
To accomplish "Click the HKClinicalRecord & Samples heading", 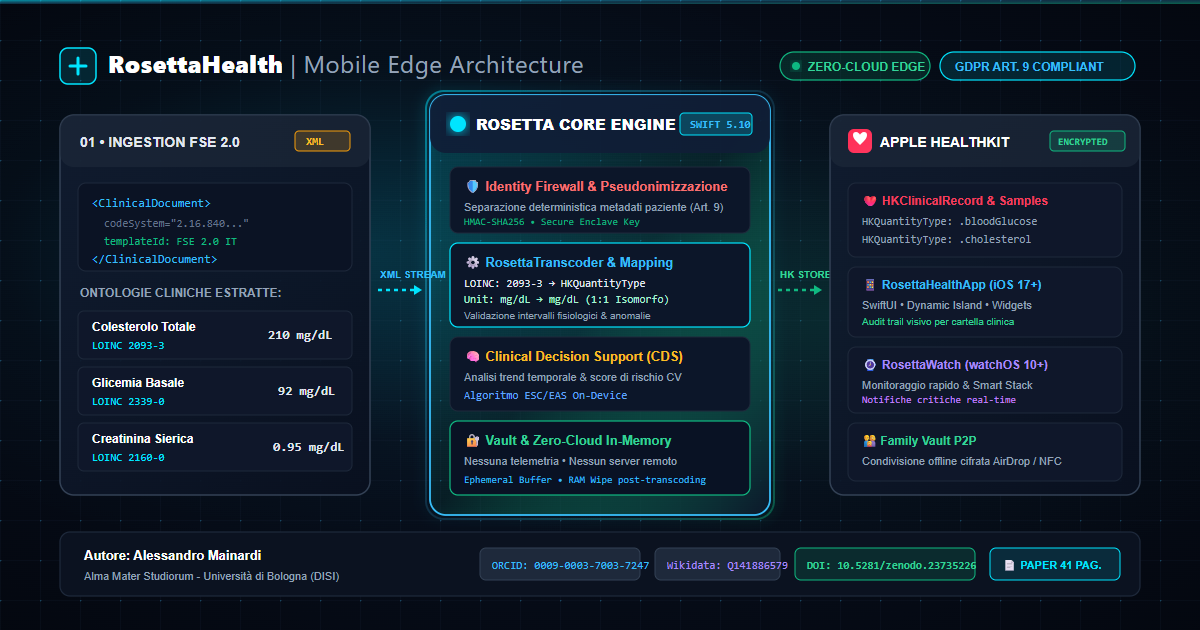I will (x=965, y=201).
